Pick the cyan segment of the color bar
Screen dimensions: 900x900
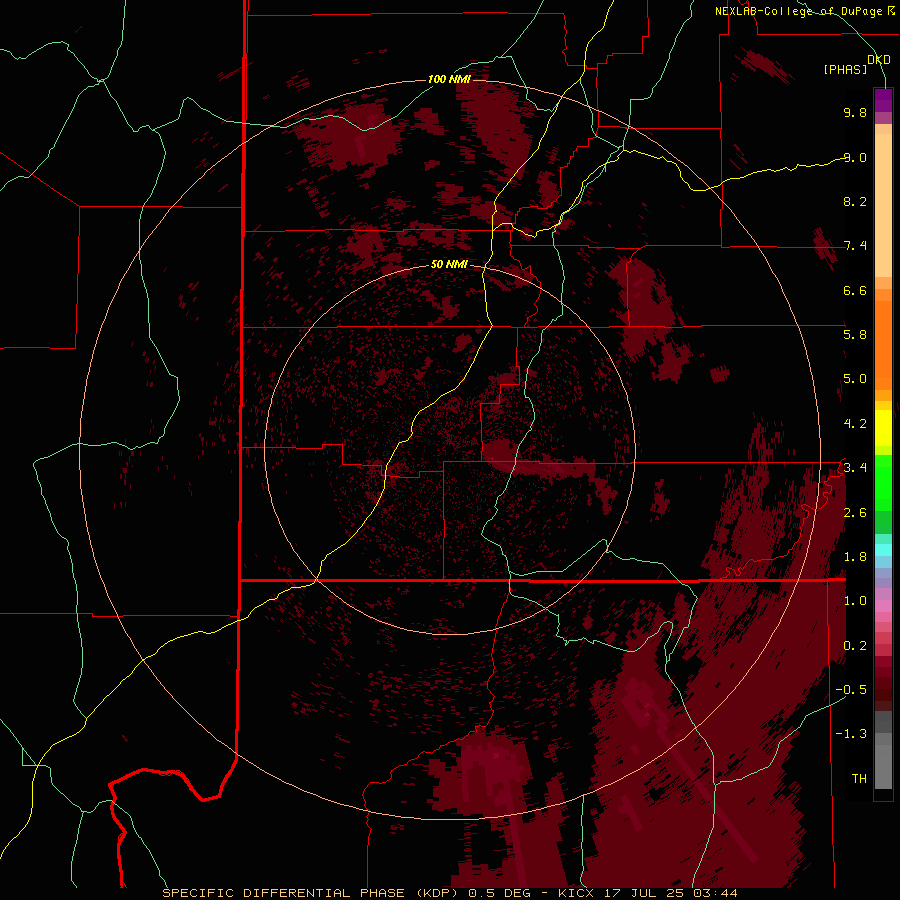coord(883,550)
